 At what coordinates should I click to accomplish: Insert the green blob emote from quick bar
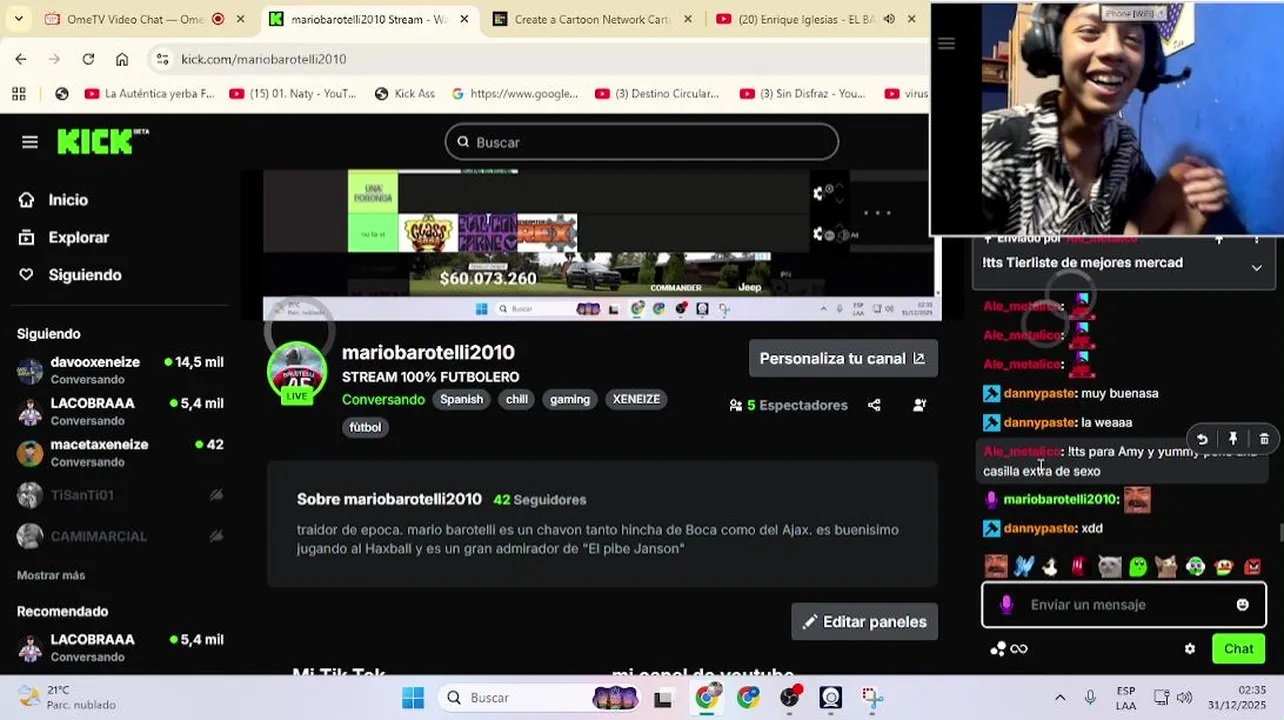(x=1138, y=567)
